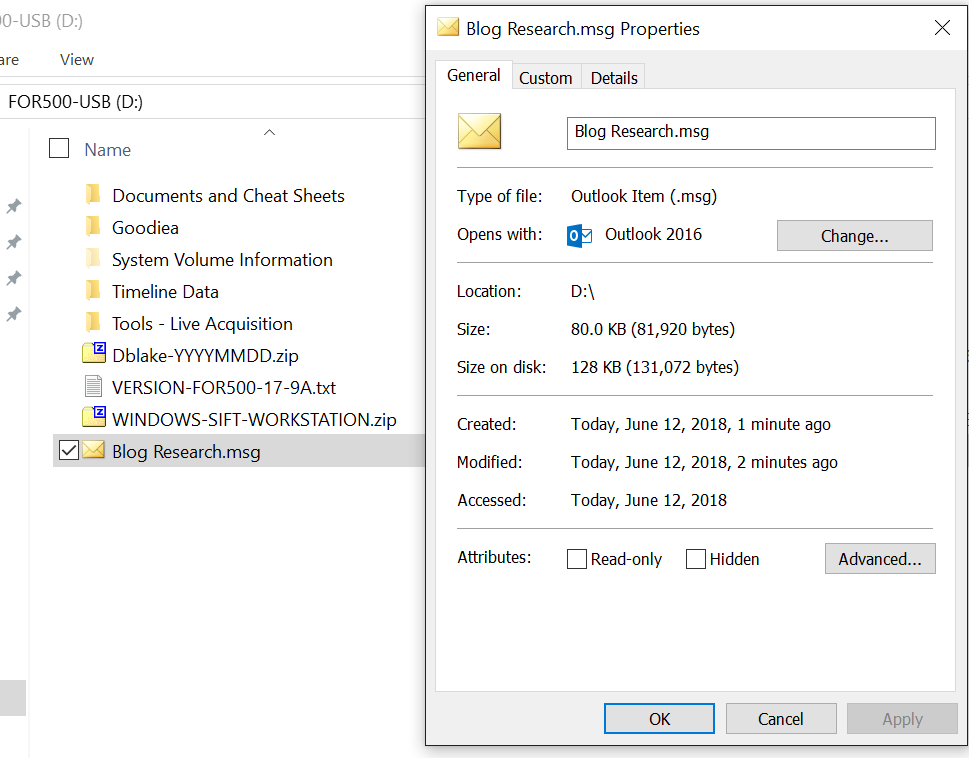969x758 pixels.
Task: Click the VERSION-FOR500-17-9A.txt text file icon
Action: coord(93,387)
